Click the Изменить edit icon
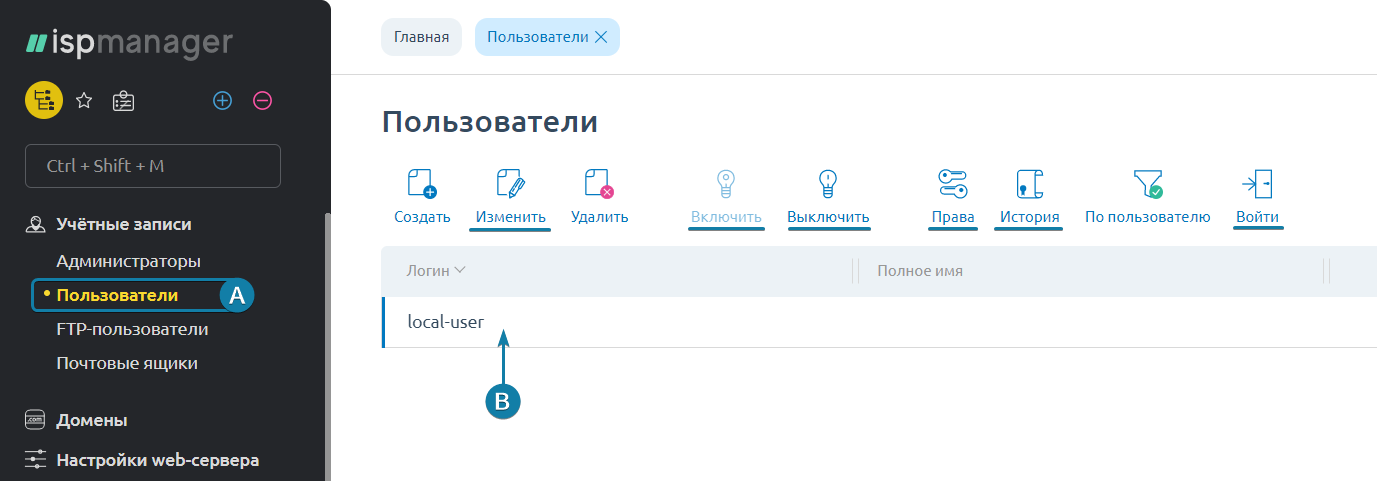The width and height of the screenshot is (1377, 481). coord(510,184)
